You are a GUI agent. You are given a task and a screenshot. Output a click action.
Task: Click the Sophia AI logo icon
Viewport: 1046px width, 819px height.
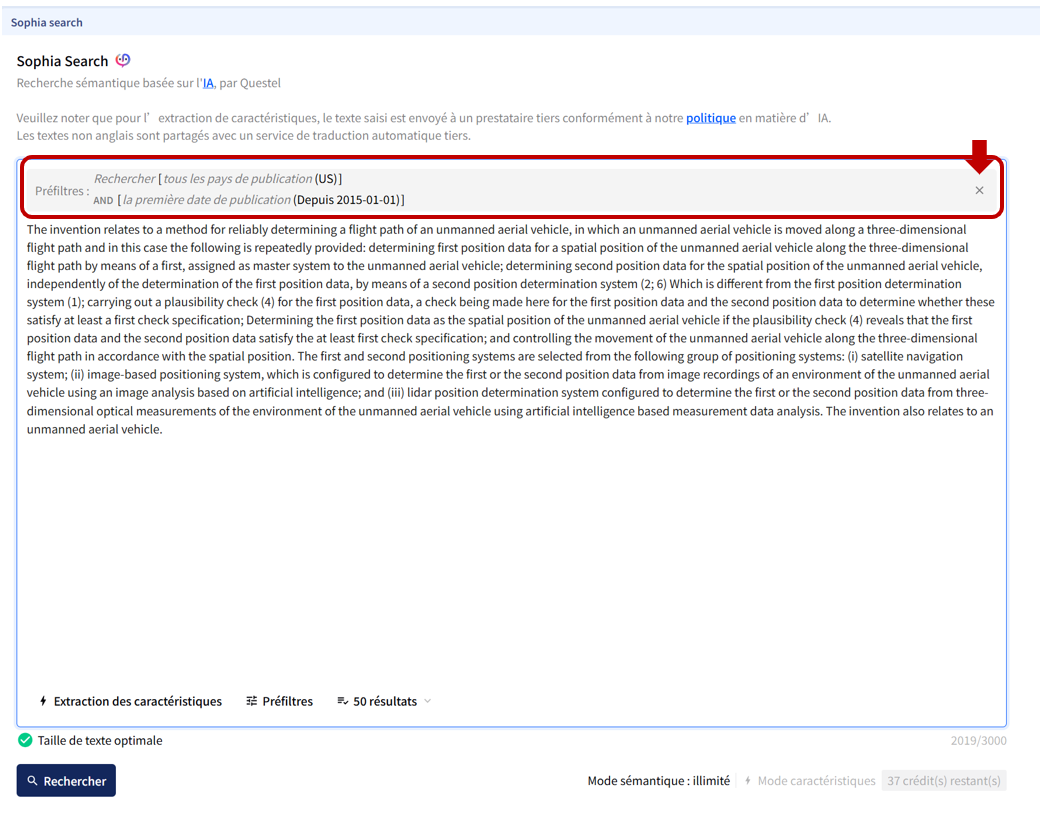[123, 60]
